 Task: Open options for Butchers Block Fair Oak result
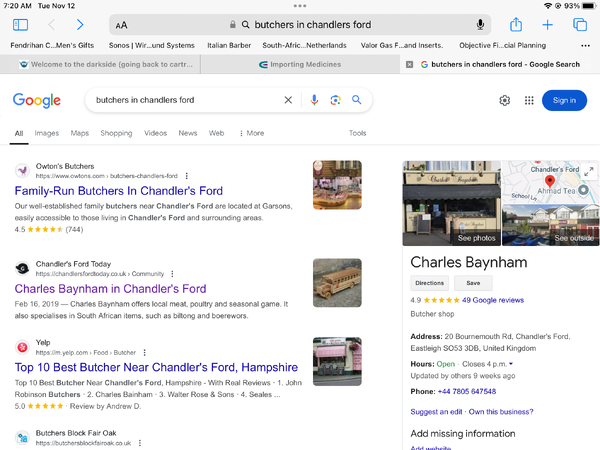click(140, 443)
